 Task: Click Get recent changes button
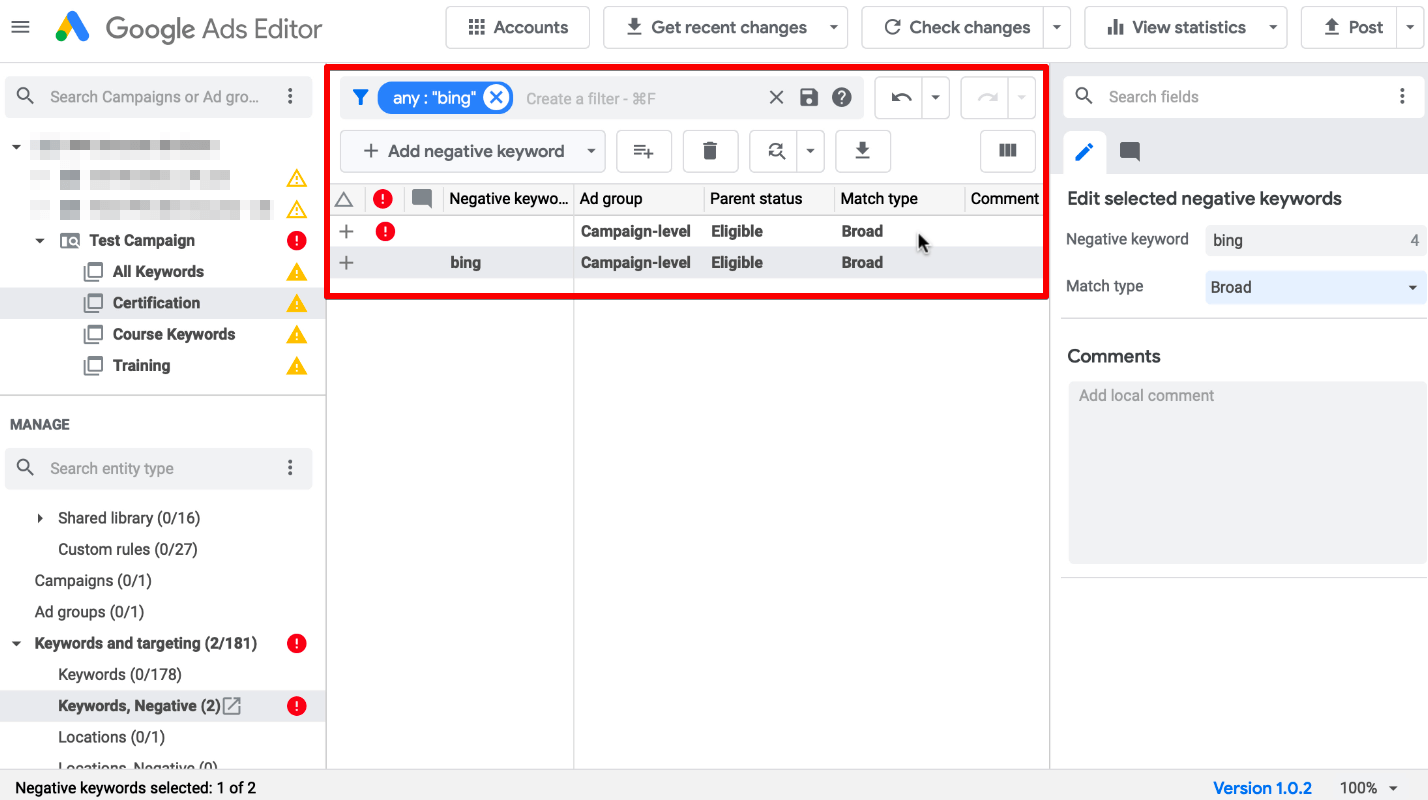pyautogui.click(x=716, y=27)
